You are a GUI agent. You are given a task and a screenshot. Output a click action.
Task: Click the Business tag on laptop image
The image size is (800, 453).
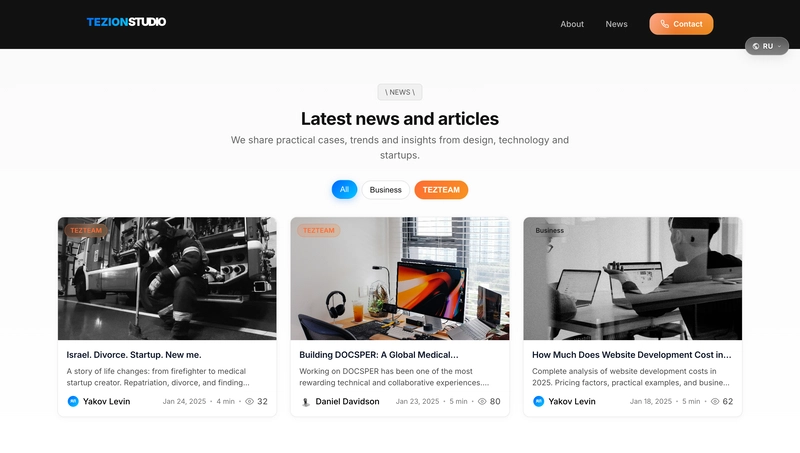[549, 231]
